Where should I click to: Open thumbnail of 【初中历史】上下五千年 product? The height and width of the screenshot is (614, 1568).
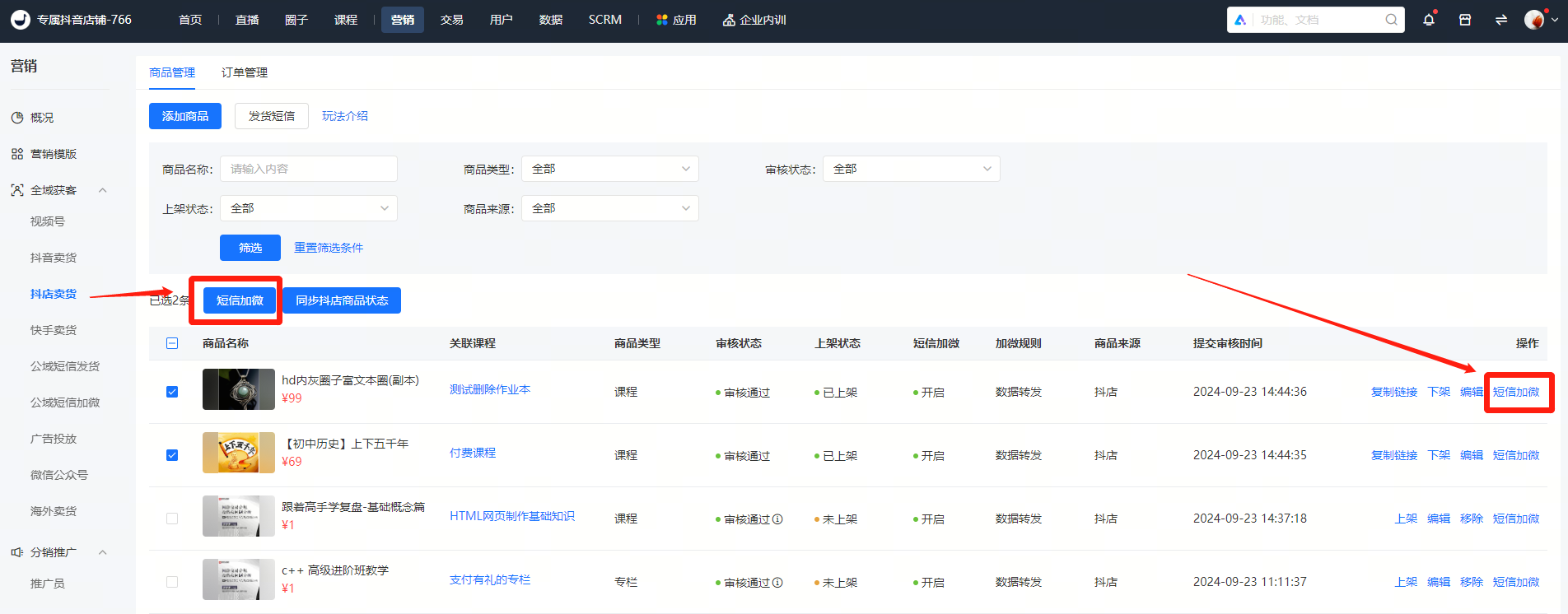(x=239, y=453)
